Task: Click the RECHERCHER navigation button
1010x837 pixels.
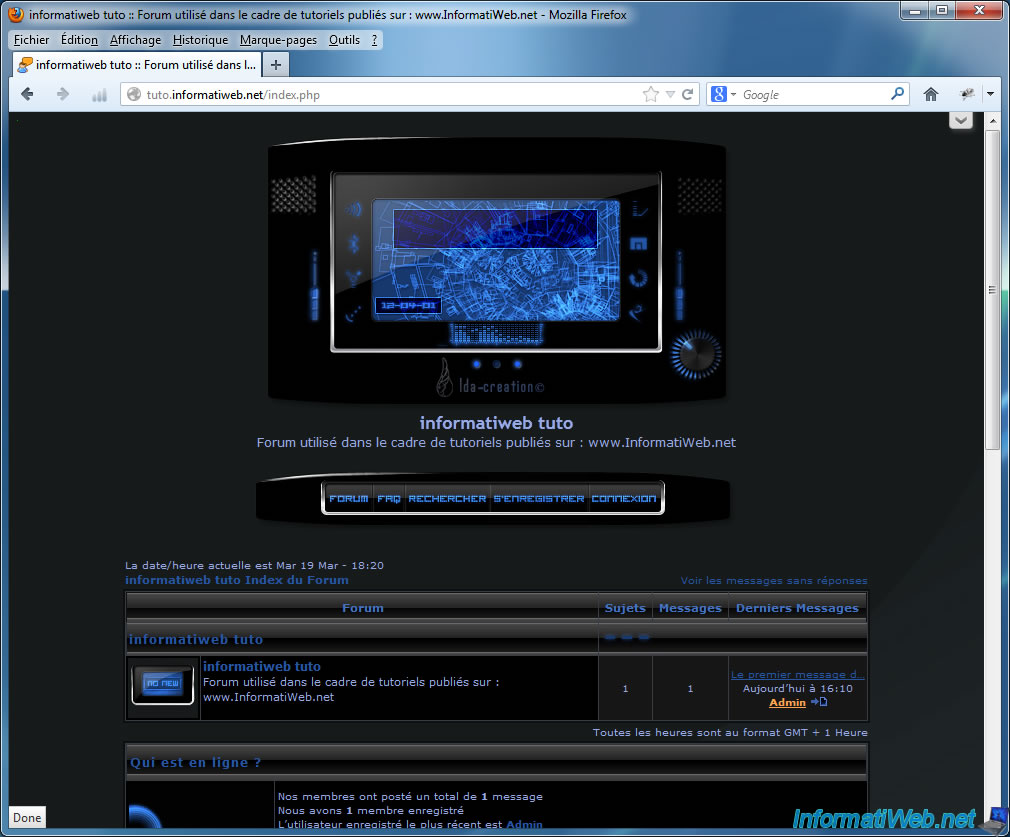Action: pos(447,499)
